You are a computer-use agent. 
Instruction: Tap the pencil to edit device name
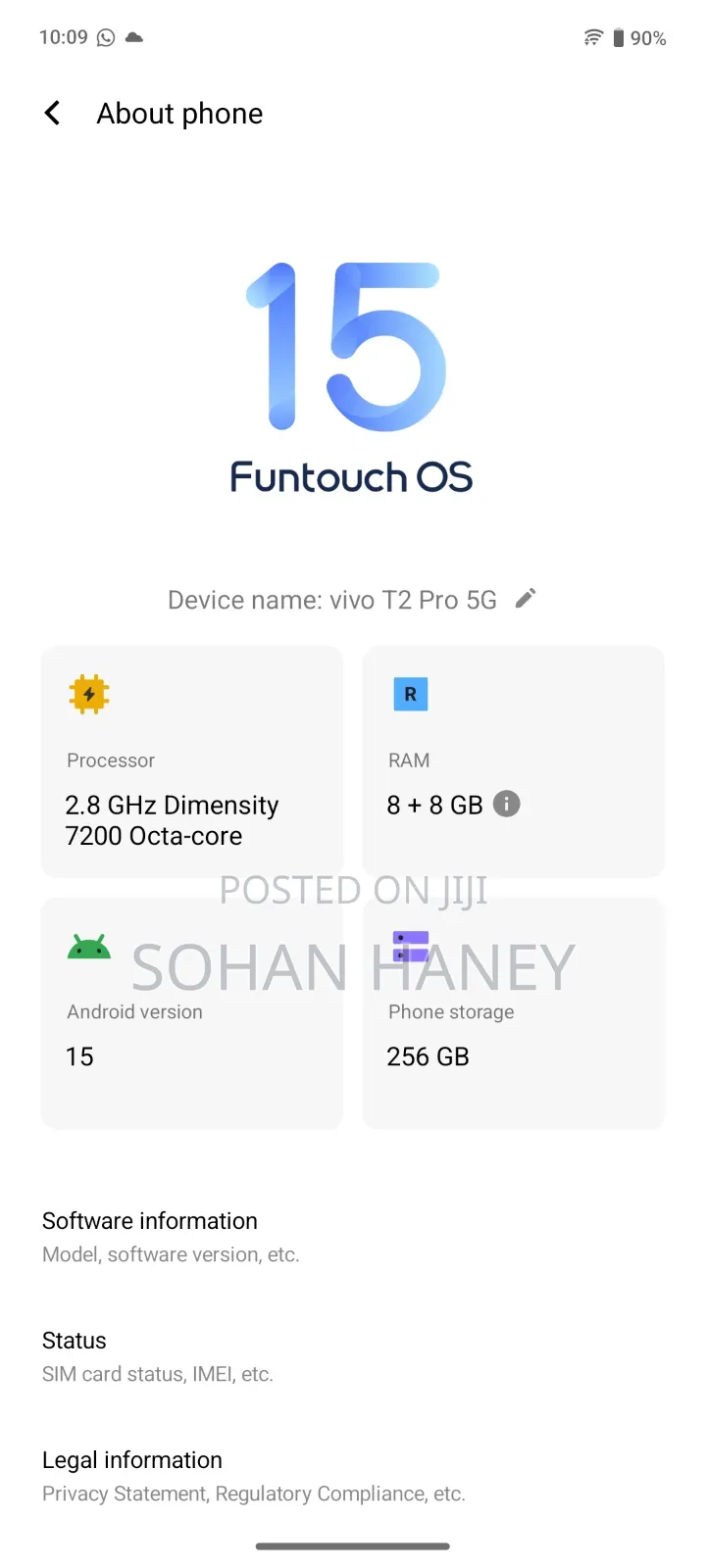(526, 598)
